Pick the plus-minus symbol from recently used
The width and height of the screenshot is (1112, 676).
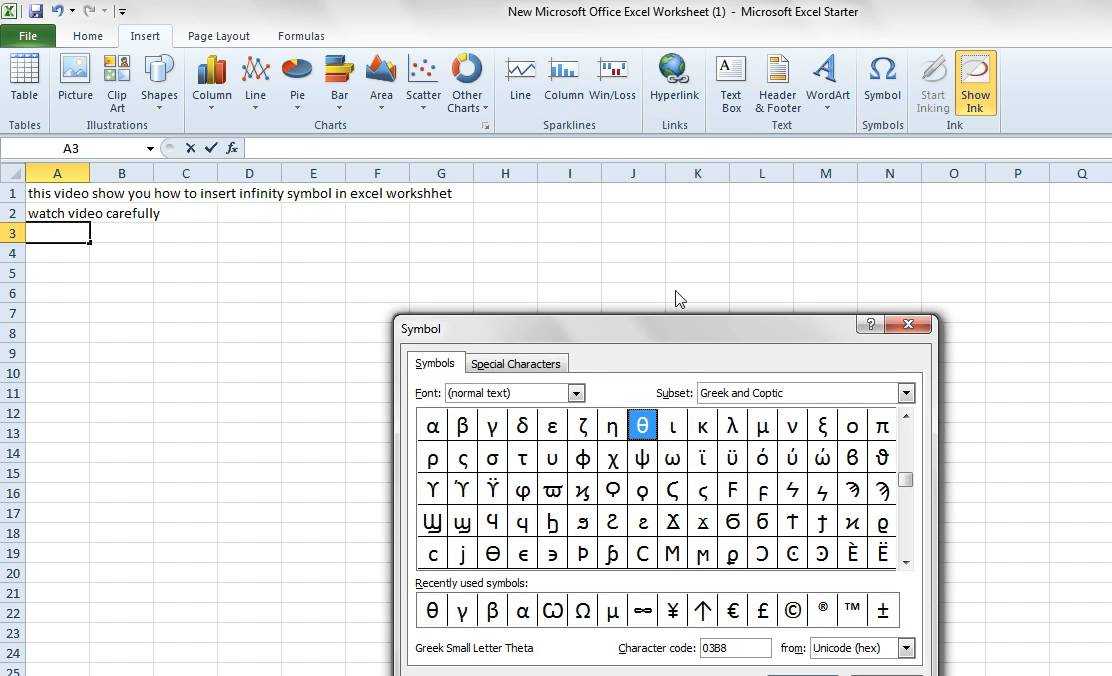point(883,610)
